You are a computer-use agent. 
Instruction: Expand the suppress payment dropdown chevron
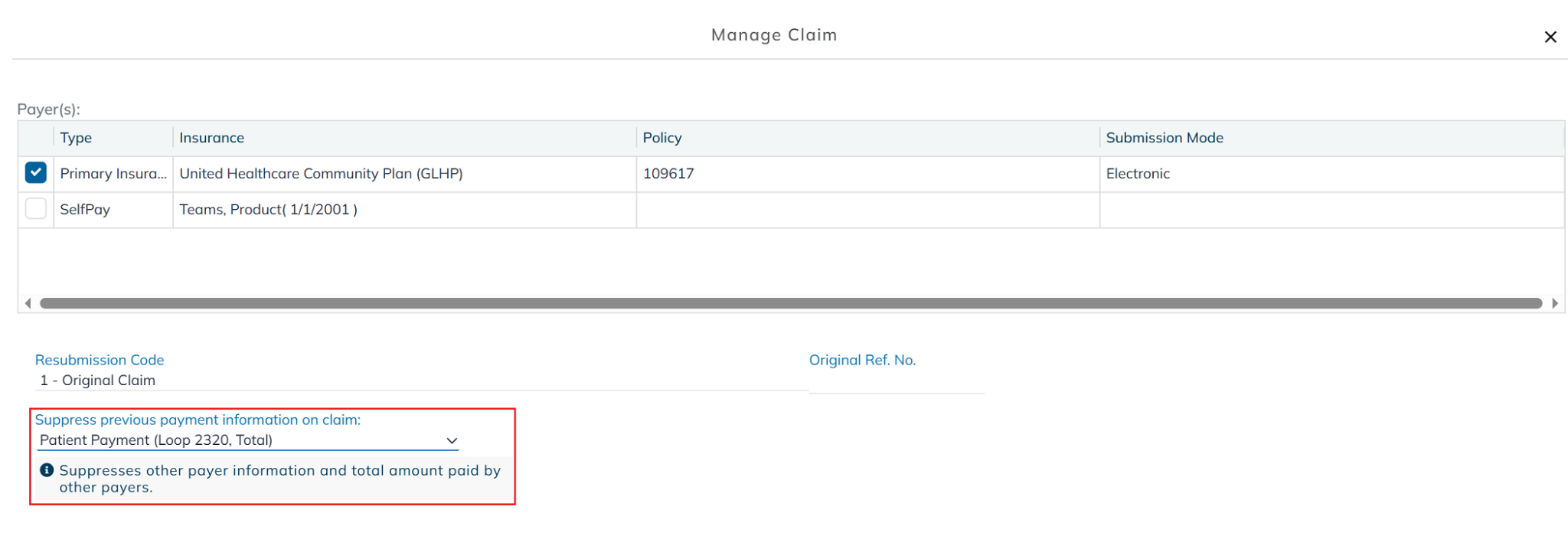click(x=452, y=441)
